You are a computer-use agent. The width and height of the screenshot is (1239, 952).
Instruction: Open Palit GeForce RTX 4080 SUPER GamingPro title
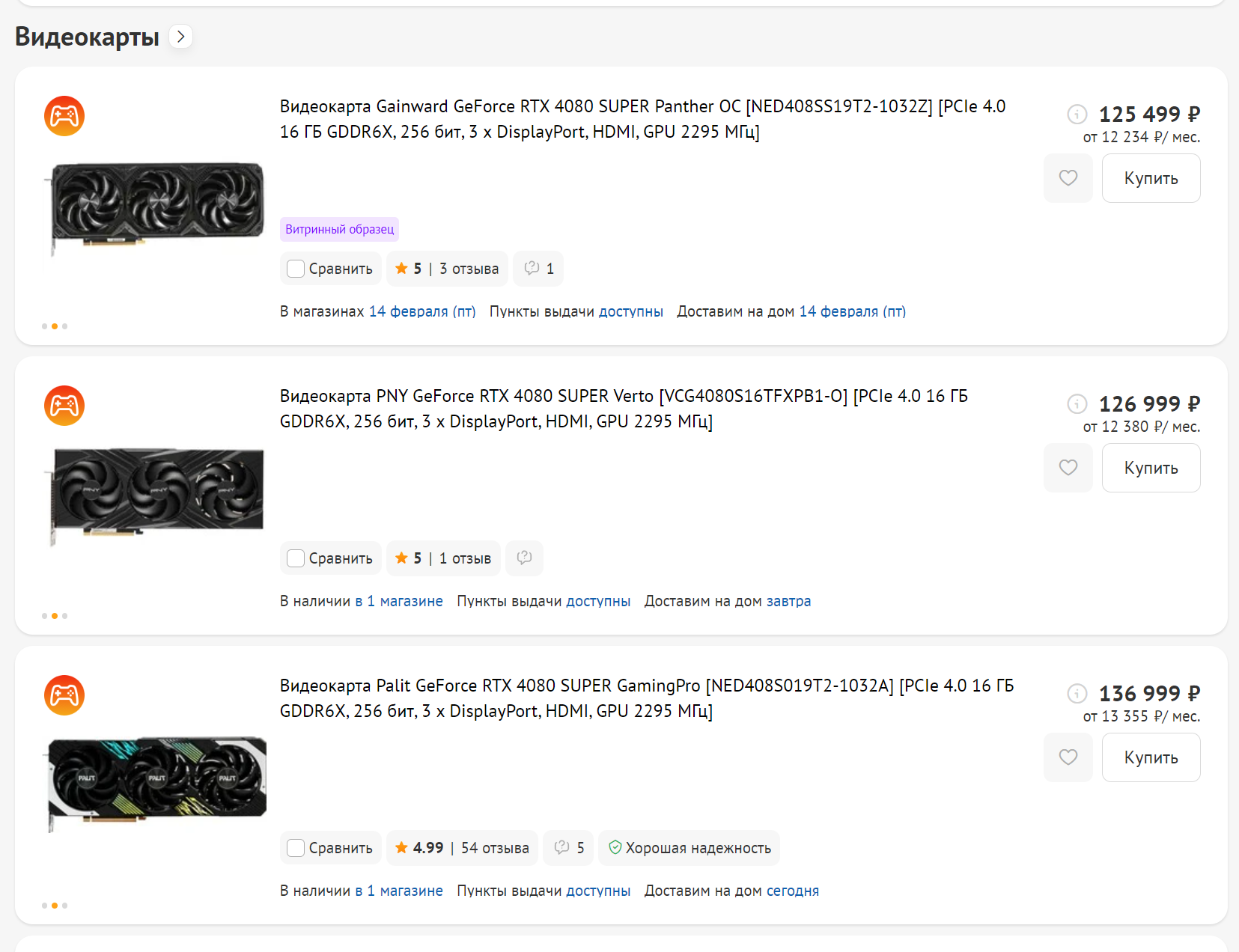click(x=647, y=698)
